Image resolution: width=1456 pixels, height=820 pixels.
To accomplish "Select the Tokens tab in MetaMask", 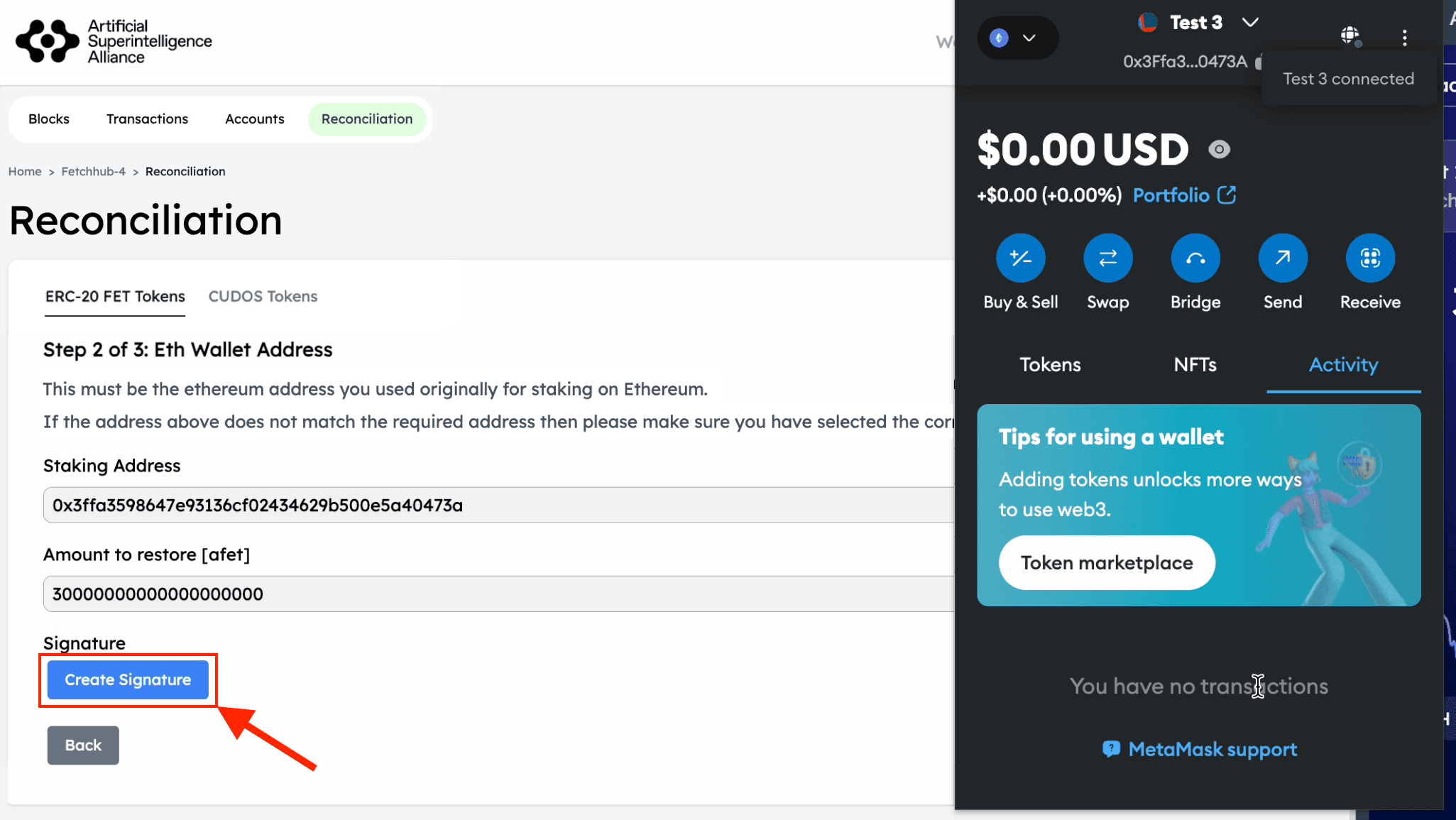I will [x=1050, y=365].
